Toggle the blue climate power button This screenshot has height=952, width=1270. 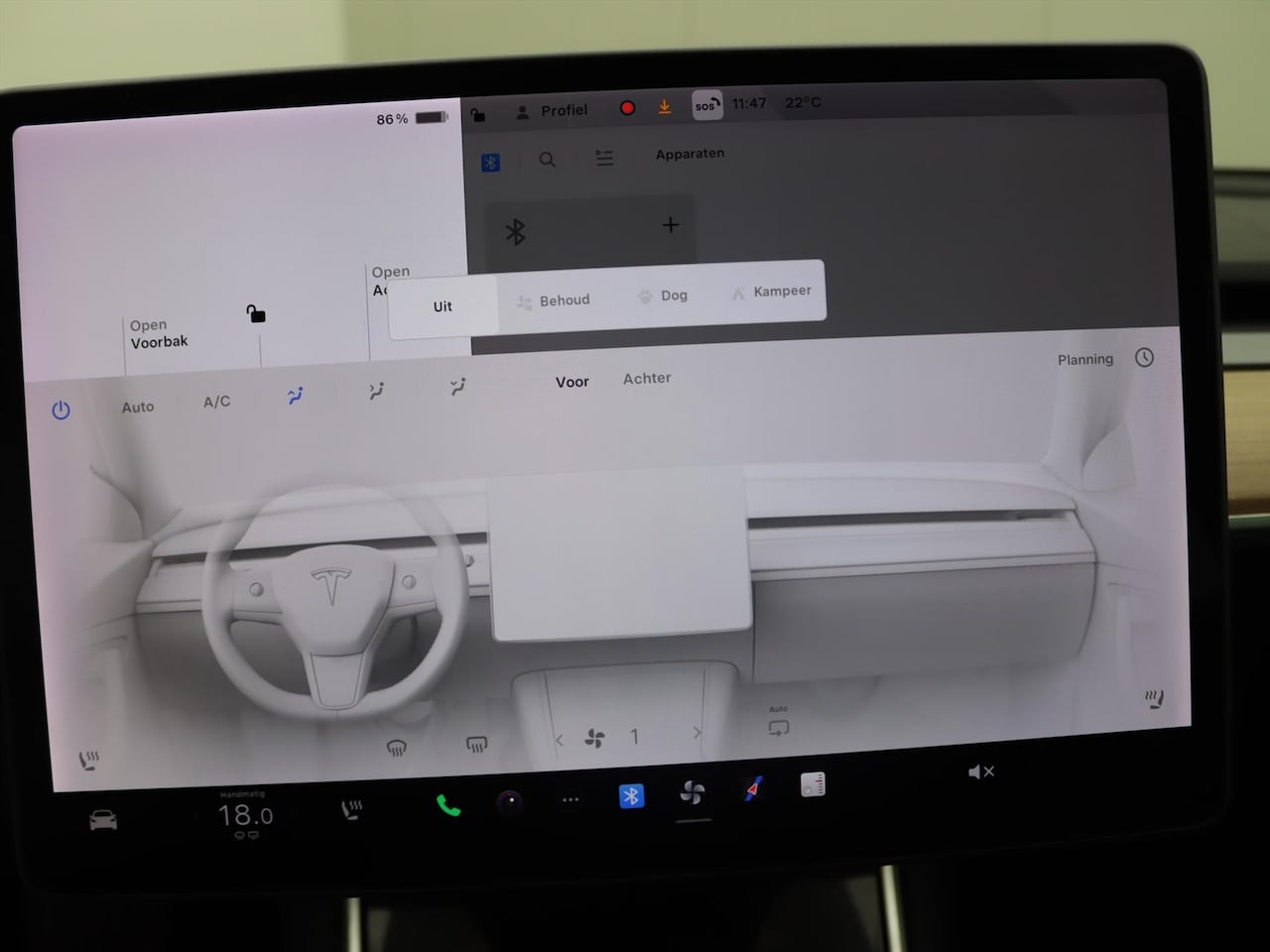point(61,410)
